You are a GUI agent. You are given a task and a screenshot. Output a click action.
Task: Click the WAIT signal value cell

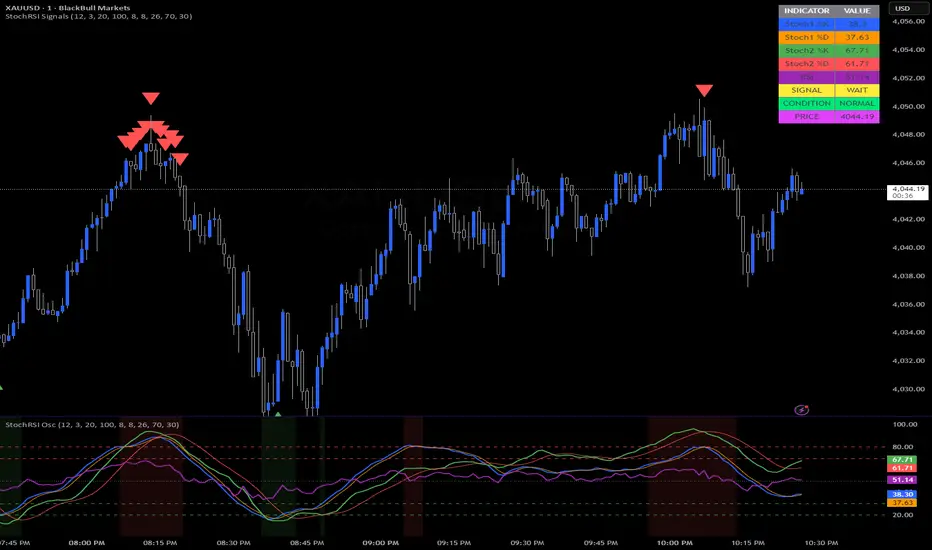coord(857,90)
